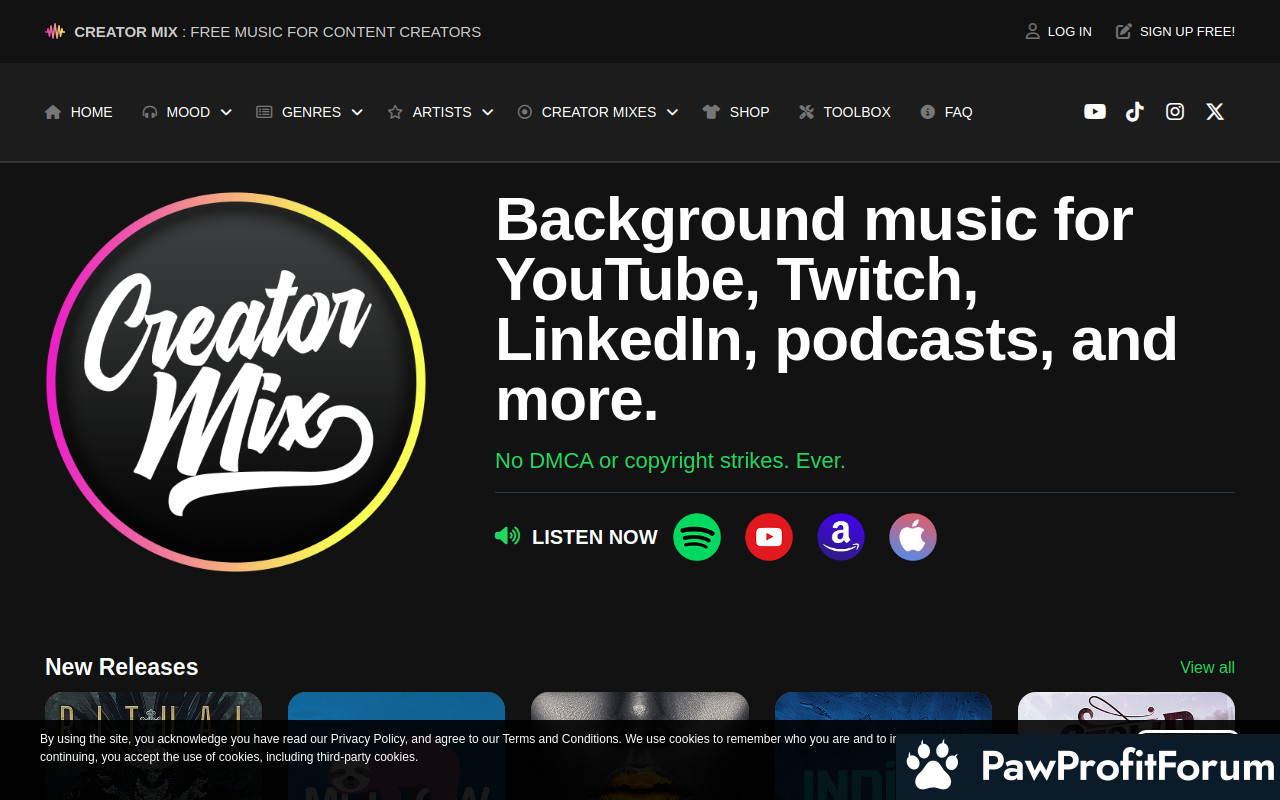This screenshot has height=800, width=1280.
Task: Expand the Genres dropdown menu
Action: (311, 112)
